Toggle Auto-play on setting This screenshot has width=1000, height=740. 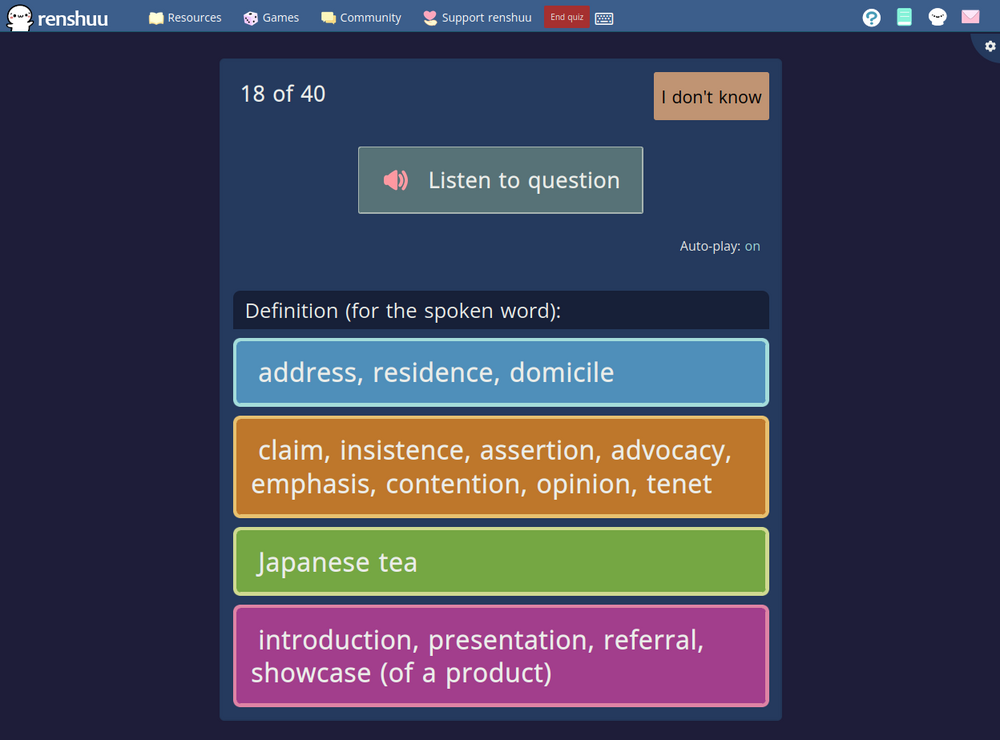tap(752, 246)
